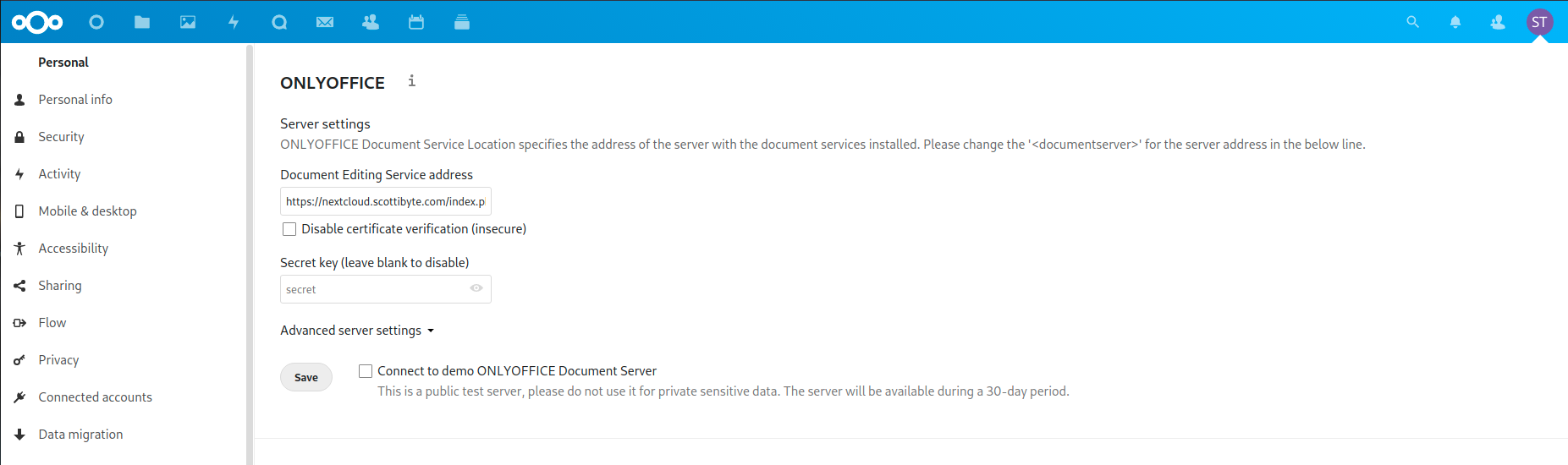Open the Calendar app icon

416,22
